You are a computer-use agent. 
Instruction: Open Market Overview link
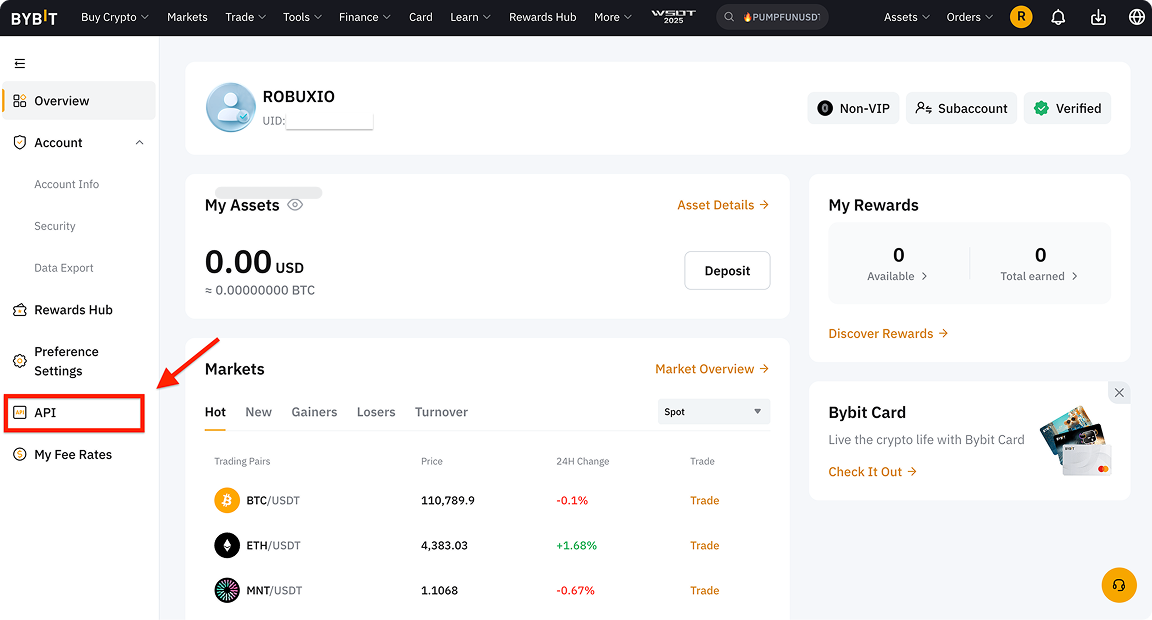[x=712, y=369]
